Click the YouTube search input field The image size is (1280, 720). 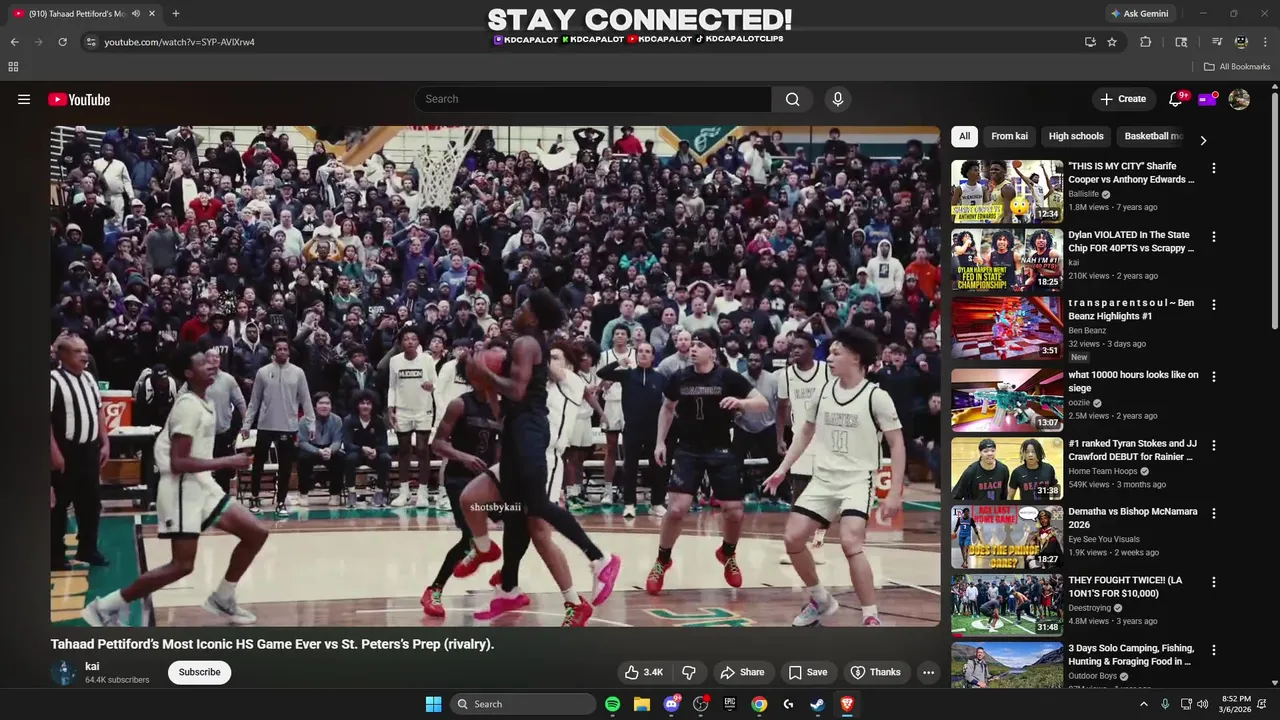click(592, 99)
